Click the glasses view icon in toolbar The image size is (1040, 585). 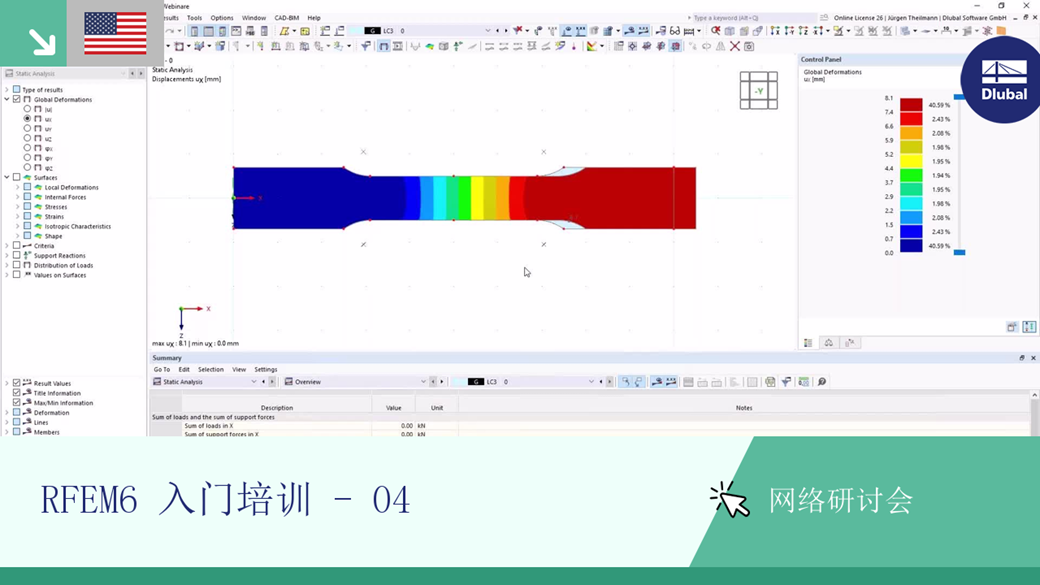click(675, 31)
